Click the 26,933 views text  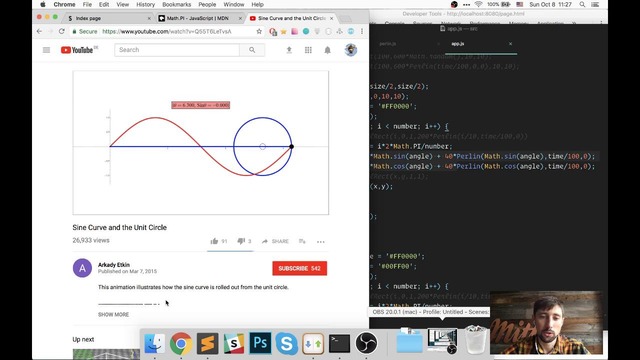pos(91,240)
